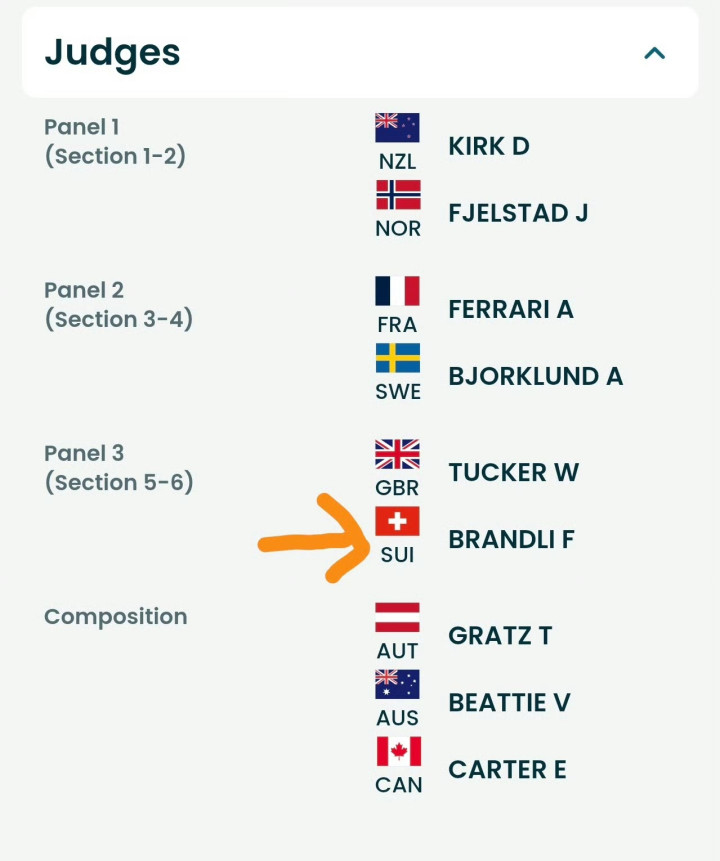Select judge FERRARI A
The image size is (720, 861).
click(510, 309)
